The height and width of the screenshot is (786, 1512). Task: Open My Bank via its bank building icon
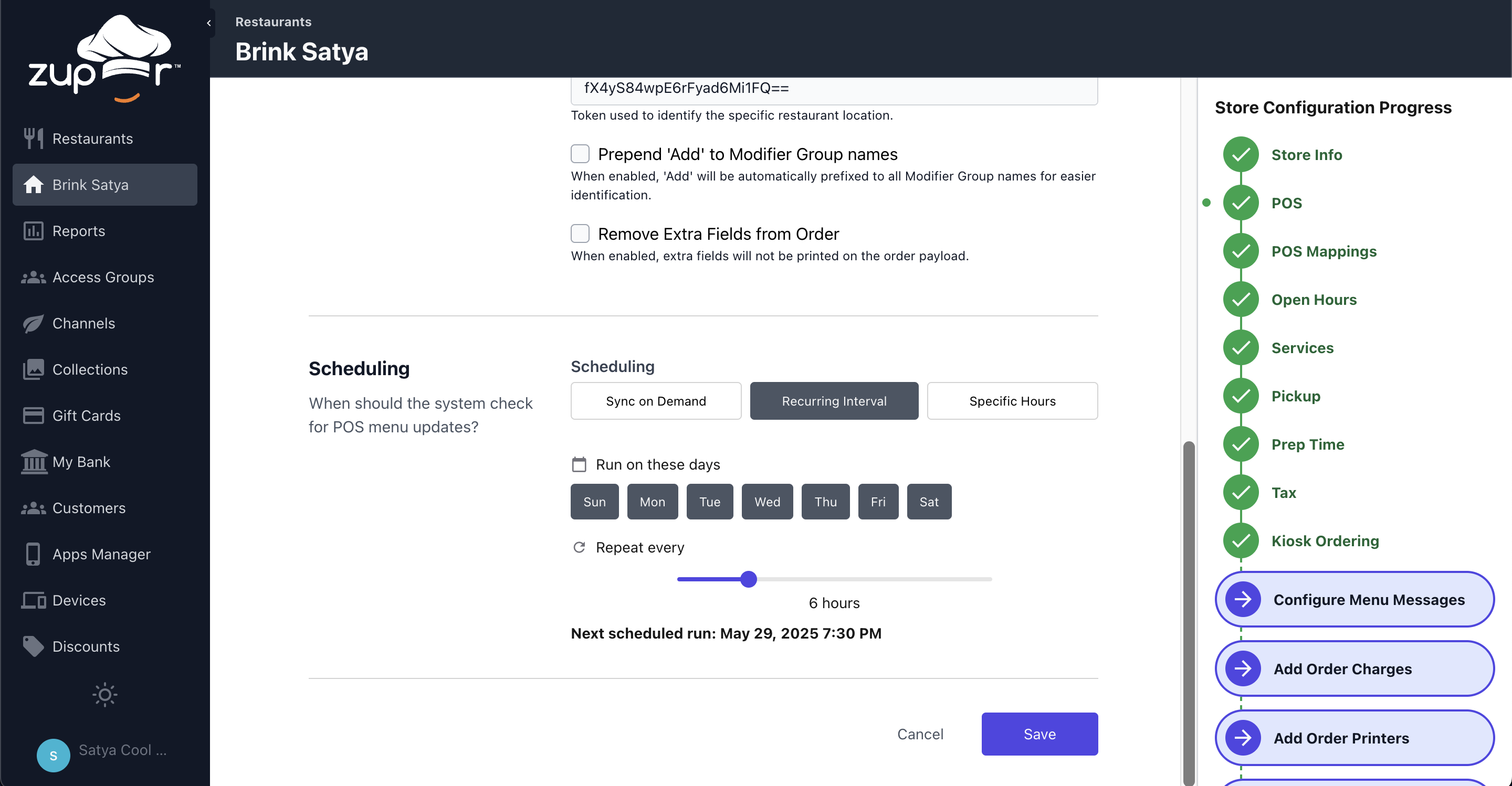34,462
